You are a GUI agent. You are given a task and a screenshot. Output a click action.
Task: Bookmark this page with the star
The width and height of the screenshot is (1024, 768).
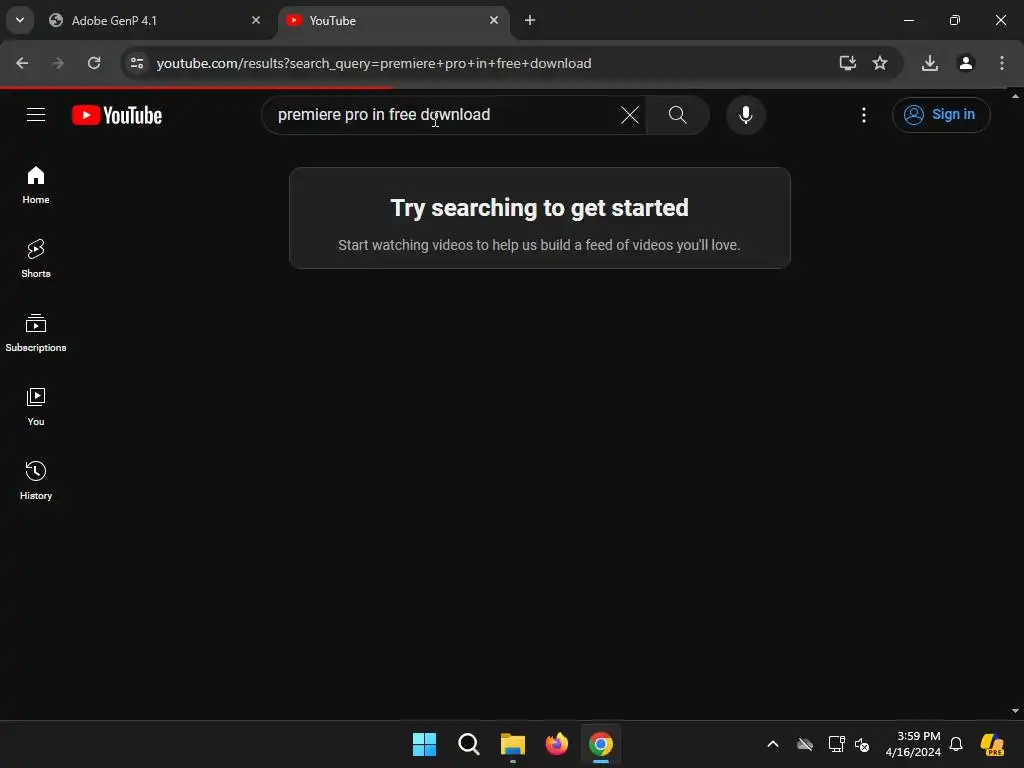[880, 63]
